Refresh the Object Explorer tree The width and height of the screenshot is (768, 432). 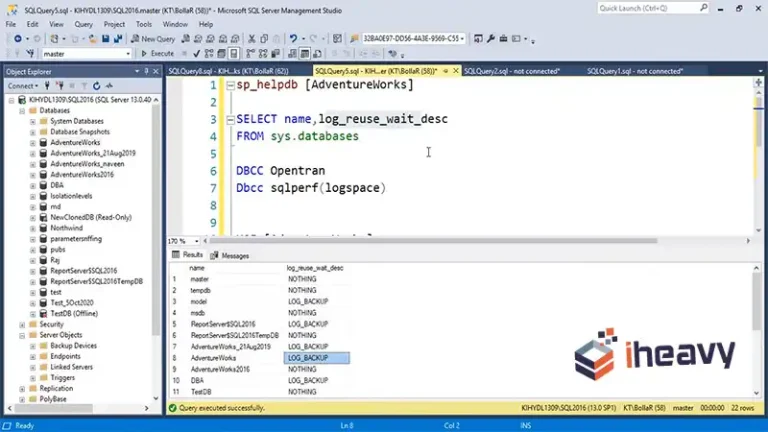96,86
